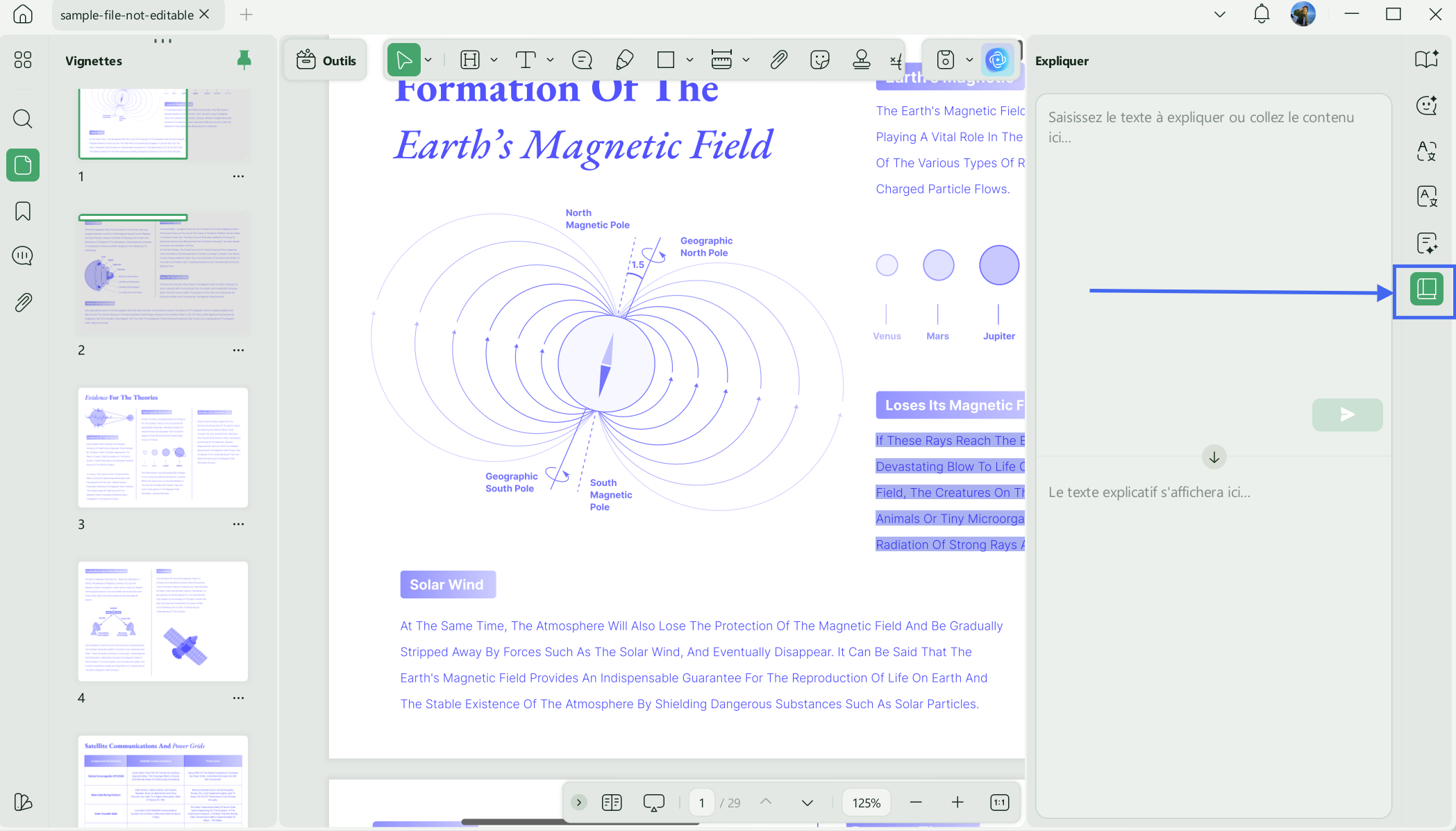1456x831 pixels.
Task: Click the down arrow circle in Expliquer
Action: point(1214,458)
